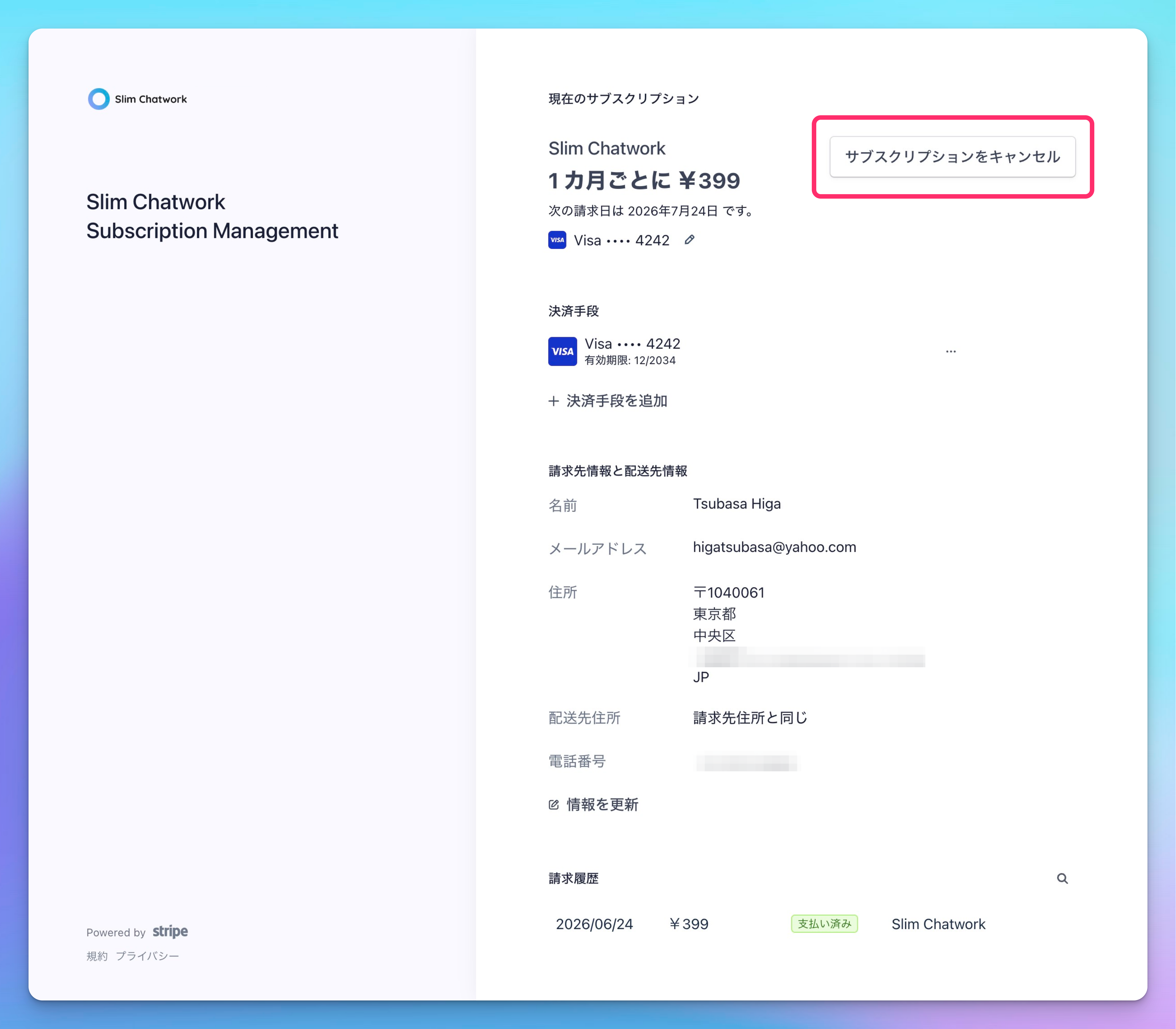
Task: Click the plus icon for 決済手段を追加
Action: (x=554, y=401)
